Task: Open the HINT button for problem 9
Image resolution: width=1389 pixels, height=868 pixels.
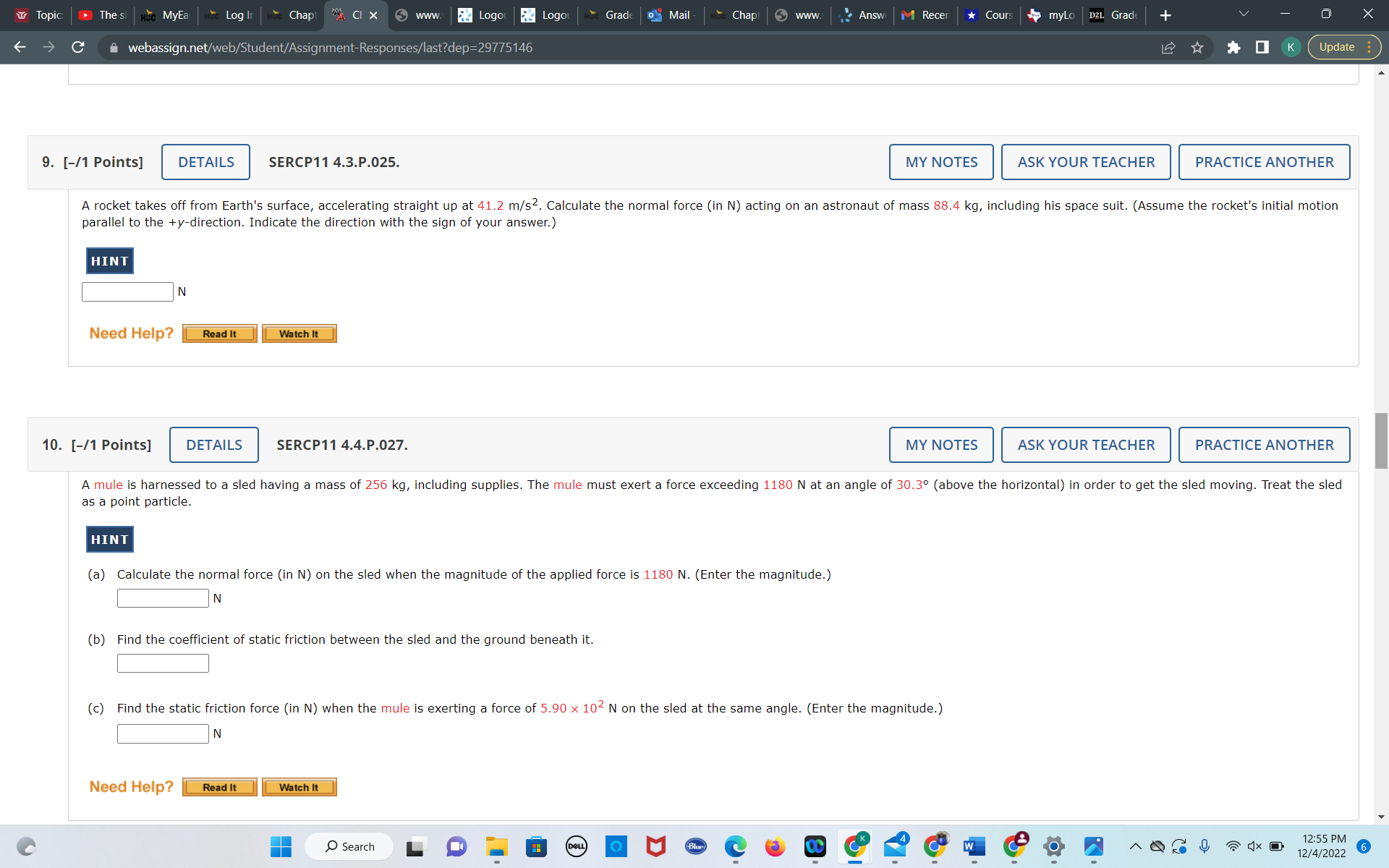Action: pyautogui.click(x=109, y=260)
